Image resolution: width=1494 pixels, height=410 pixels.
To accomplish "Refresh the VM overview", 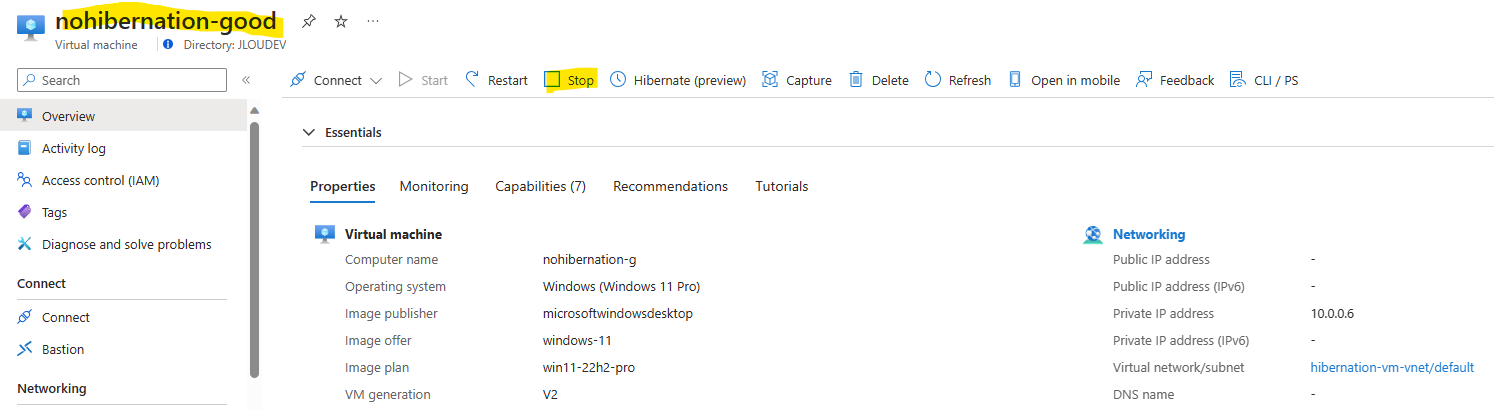I will 958,80.
